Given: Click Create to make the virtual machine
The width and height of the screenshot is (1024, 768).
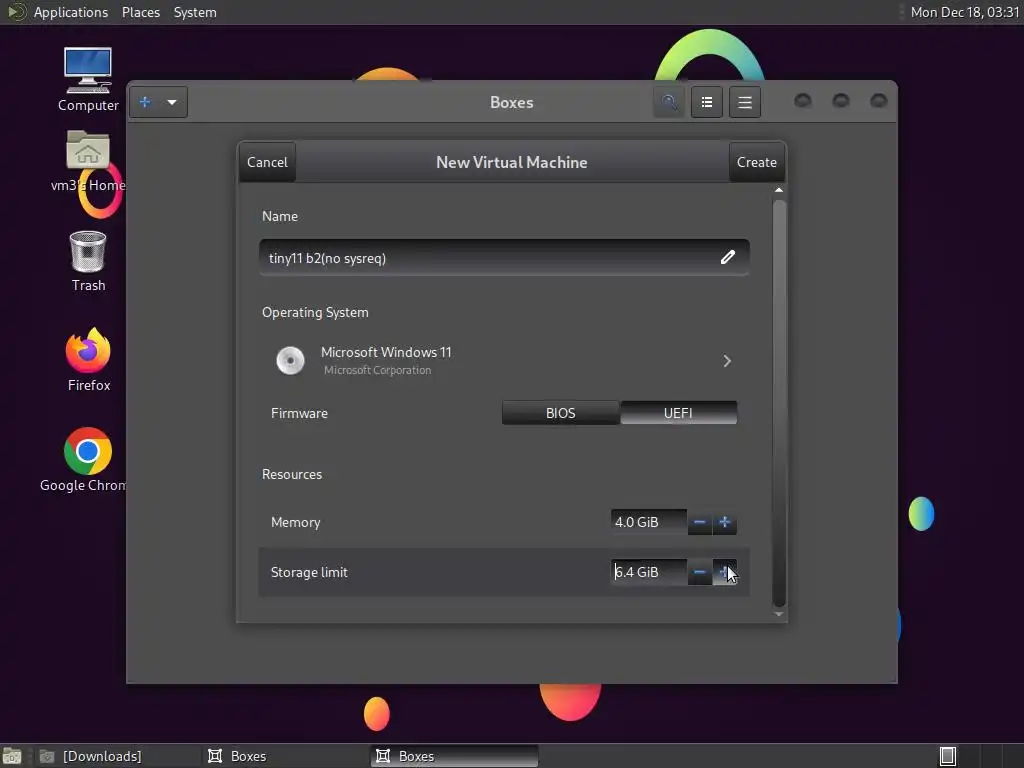Looking at the screenshot, I should [757, 162].
